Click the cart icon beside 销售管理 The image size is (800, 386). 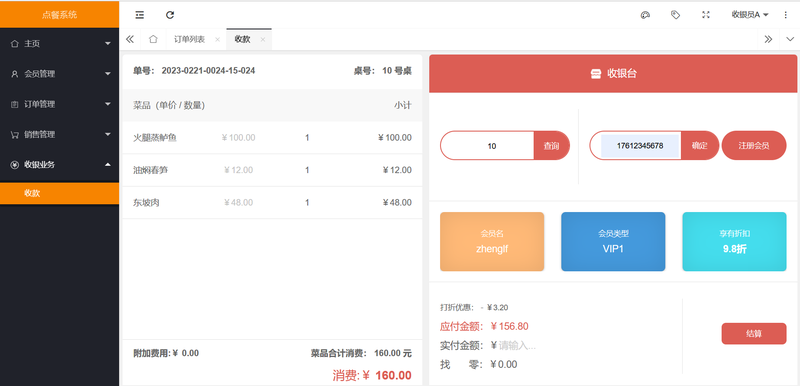tap(14, 135)
